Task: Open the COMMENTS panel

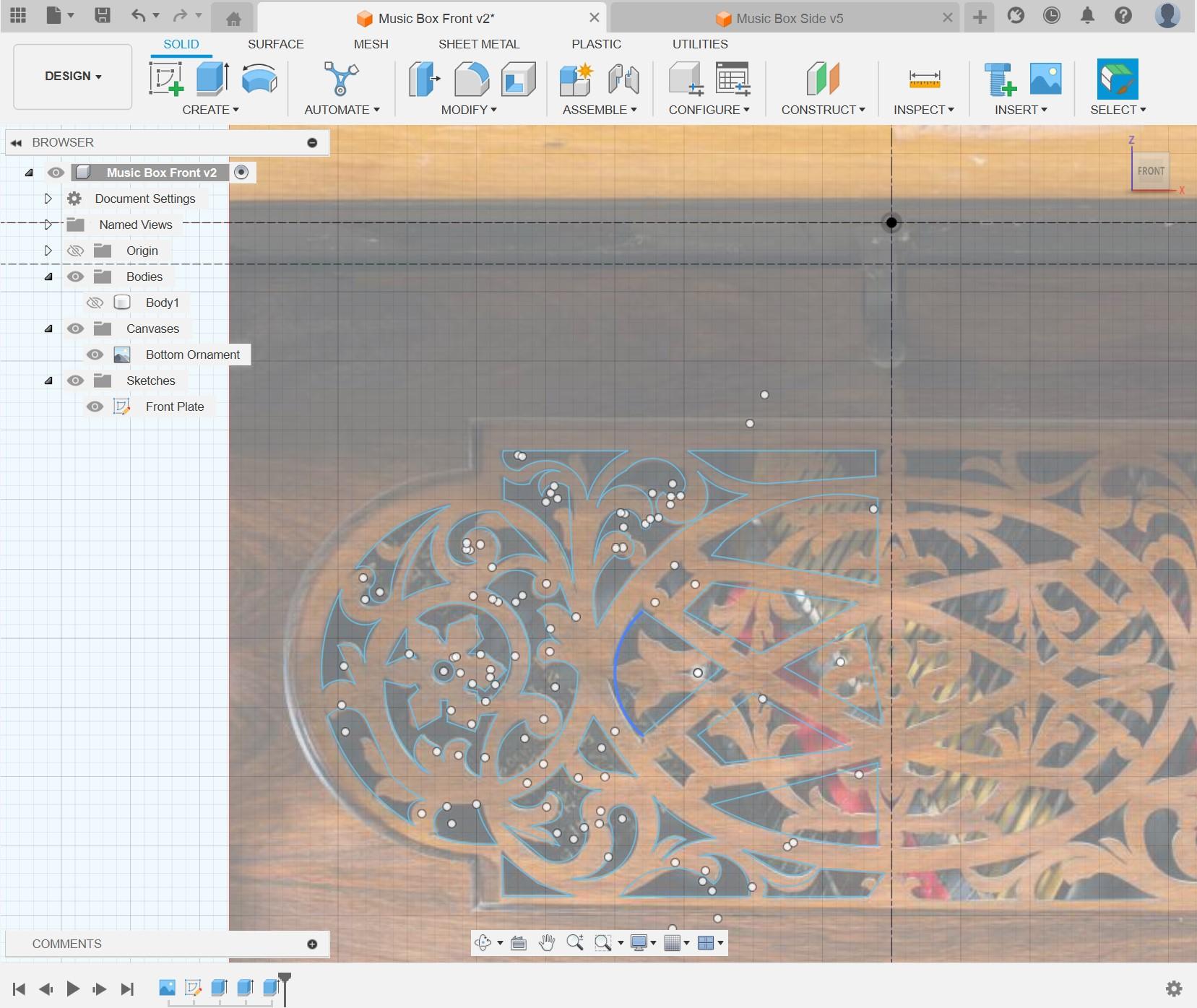Action: 66,943
